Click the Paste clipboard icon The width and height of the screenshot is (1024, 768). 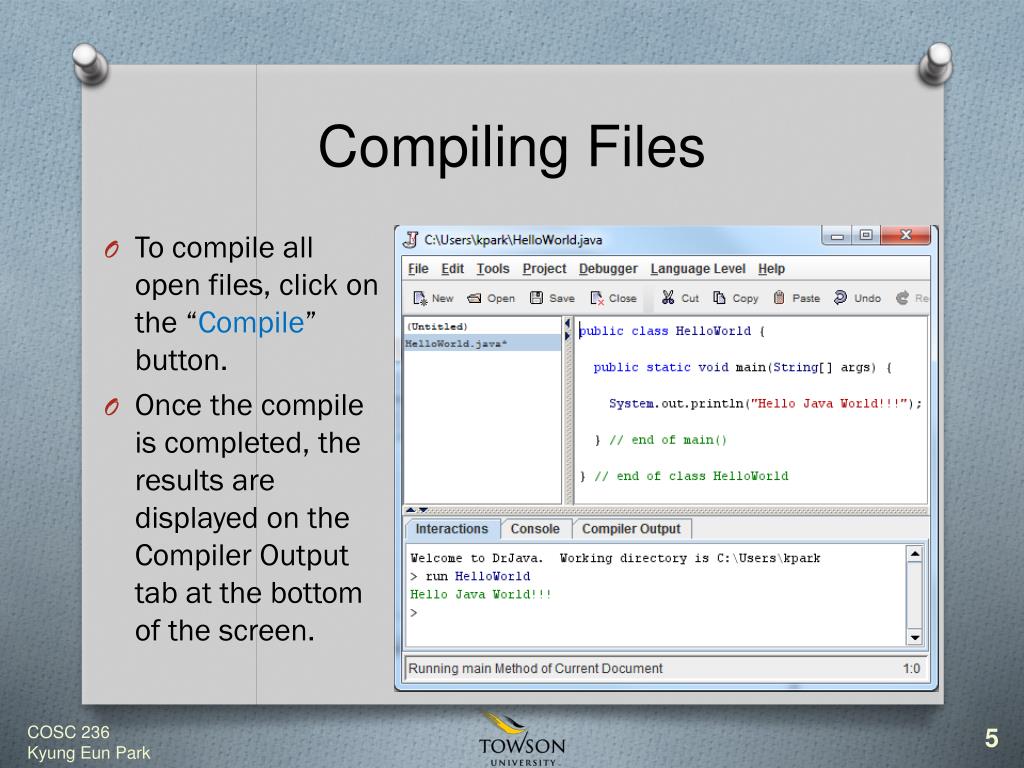(x=778, y=298)
